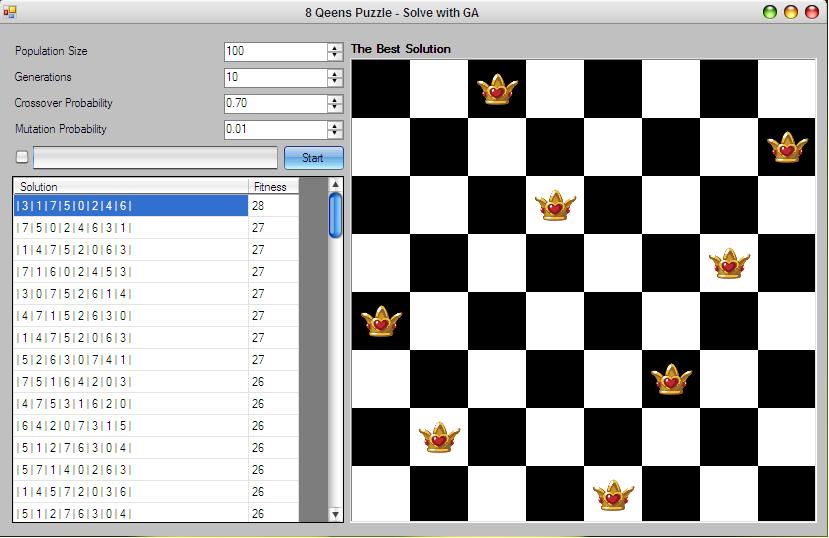Select the queen in the leftmost board column
Viewport: 829px width, 538px height.
point(381,321)
